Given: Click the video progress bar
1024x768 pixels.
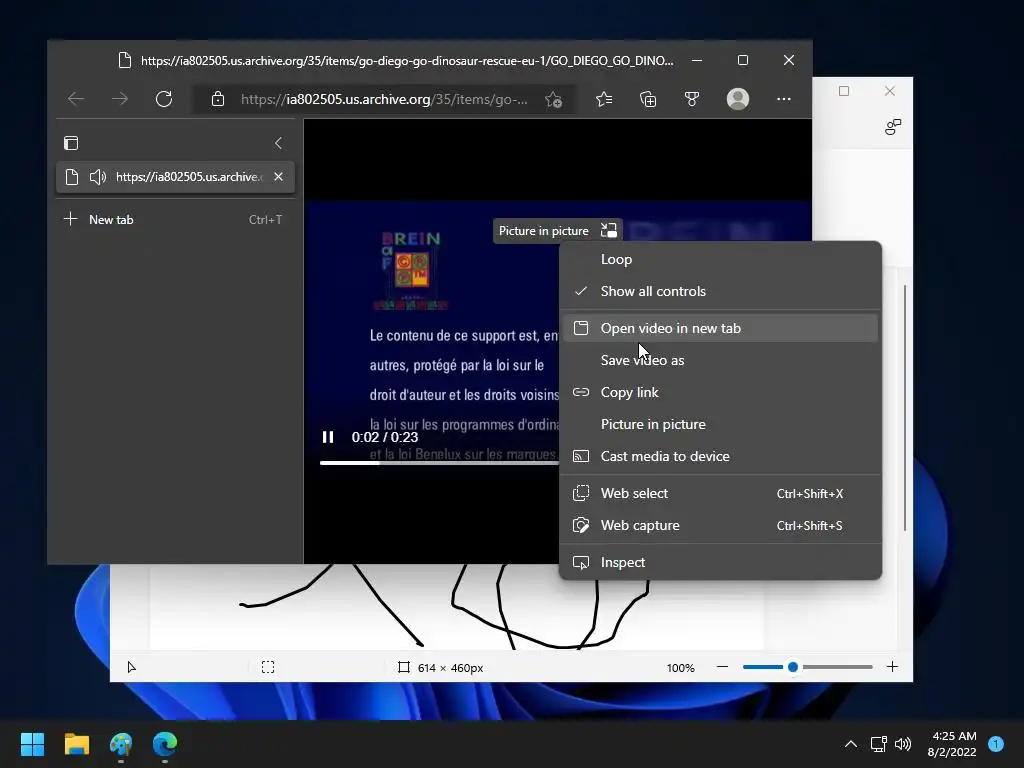Looking at the screenshot, I should point(439,463).
